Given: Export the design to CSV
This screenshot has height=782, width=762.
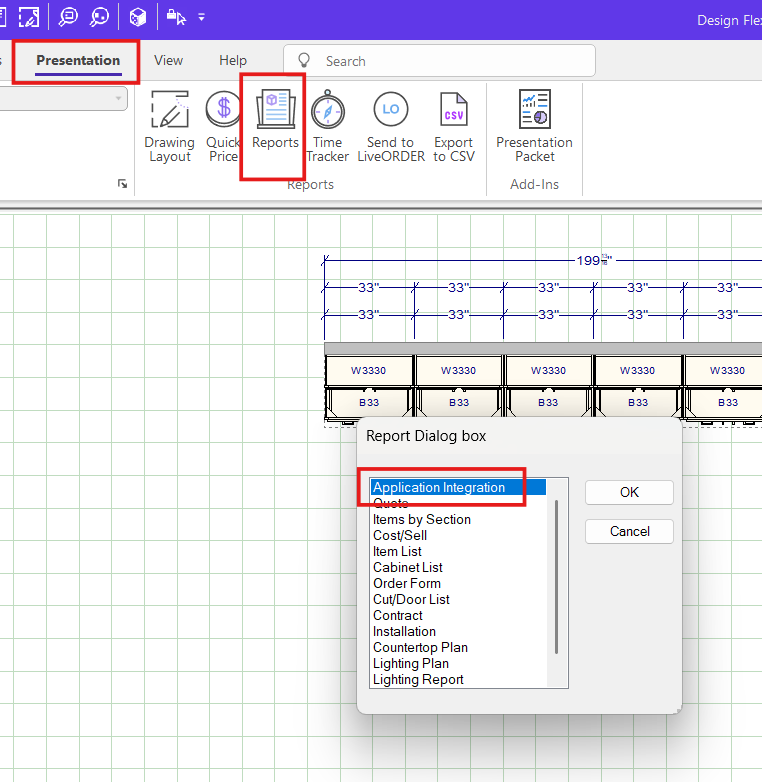Looking at the screenshot, I should click(x=453, y=127).
